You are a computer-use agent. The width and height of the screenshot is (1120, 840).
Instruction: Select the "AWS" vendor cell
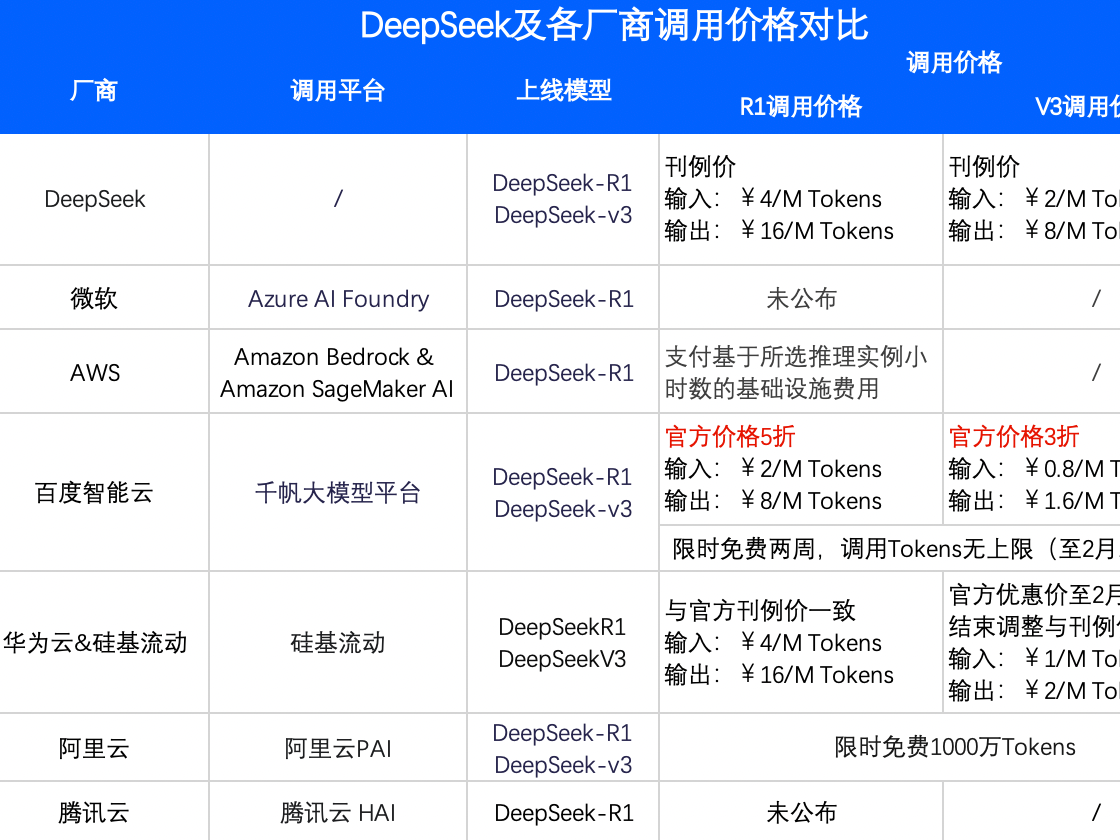click(94, 372)
